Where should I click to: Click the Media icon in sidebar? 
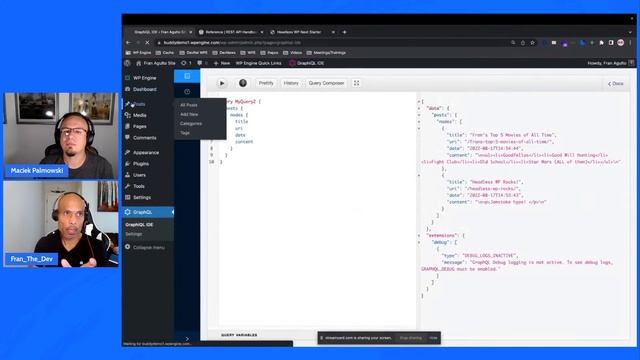pos(128,115)
